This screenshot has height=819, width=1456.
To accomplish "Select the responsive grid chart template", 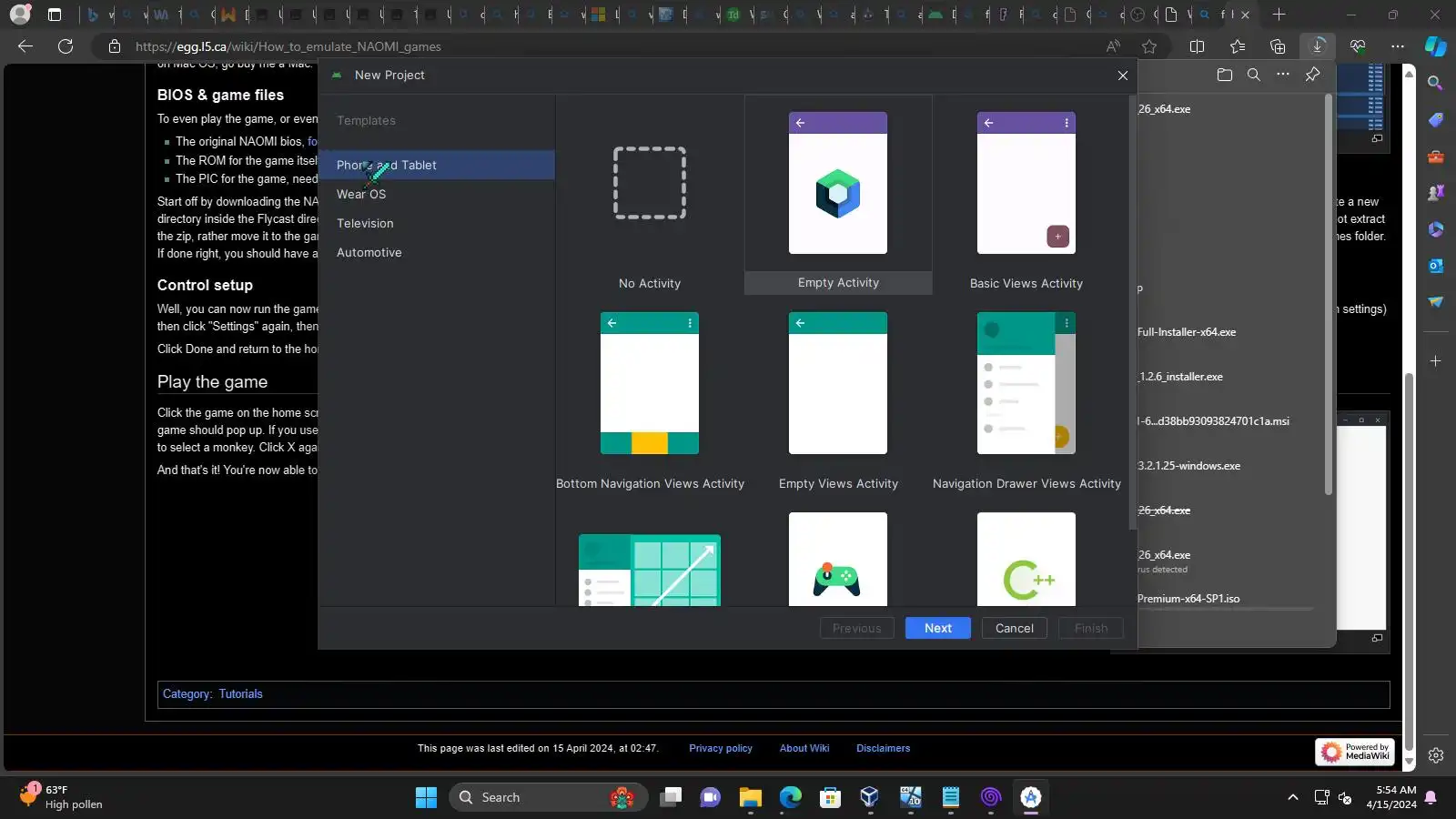I will point(650,570).
